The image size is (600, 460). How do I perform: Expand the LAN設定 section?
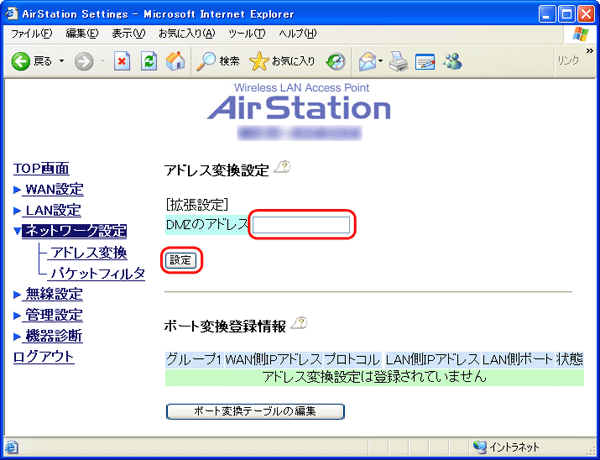point(52,210)
